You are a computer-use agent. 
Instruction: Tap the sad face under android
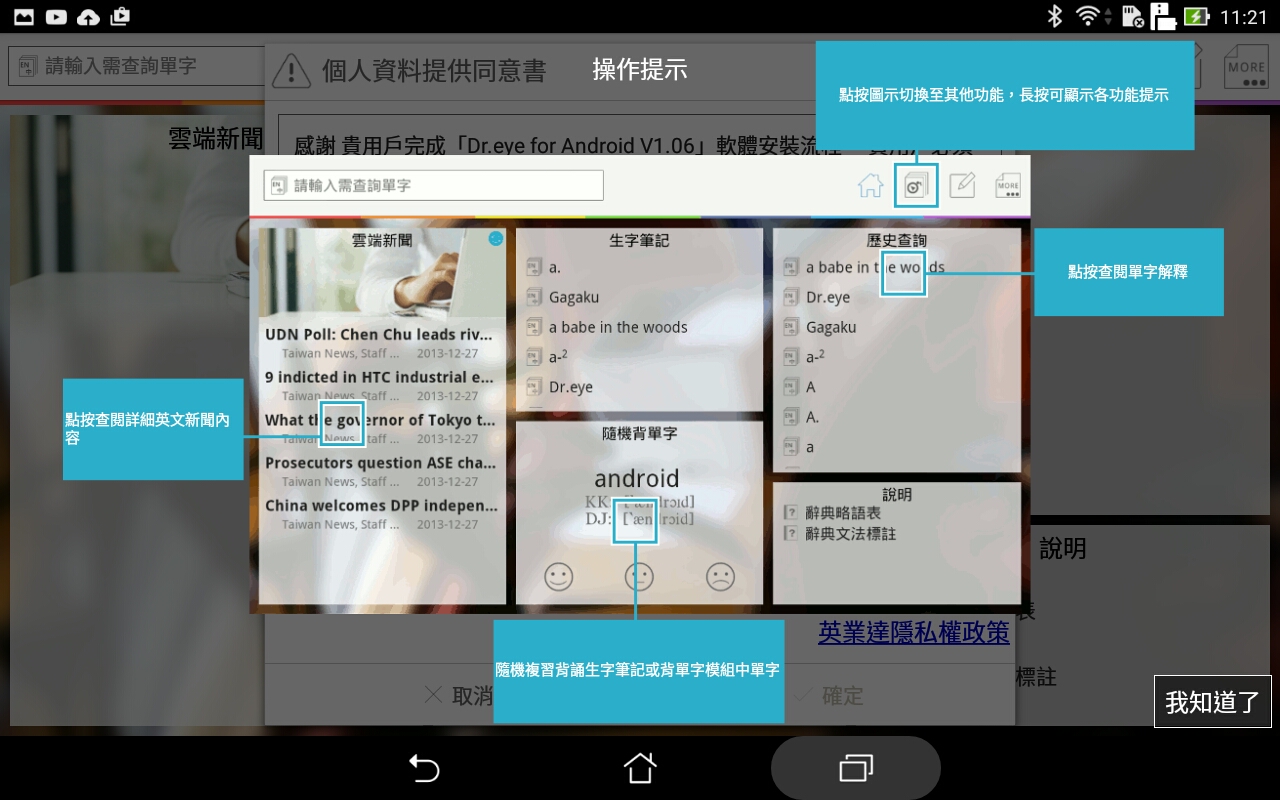pyautogui.click(x=720, y=576)
